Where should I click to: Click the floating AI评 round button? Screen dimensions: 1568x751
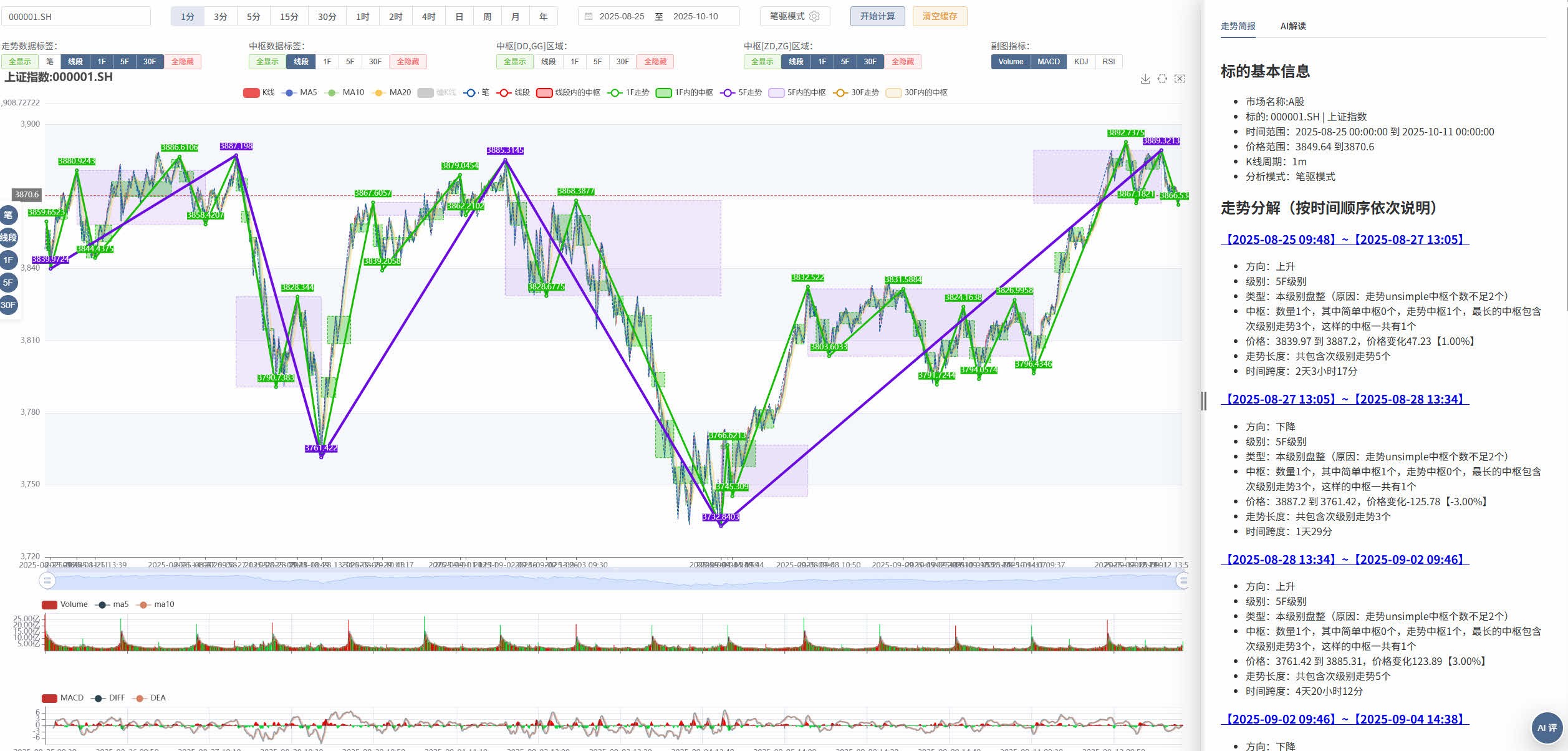click(x=1547, y=727)
